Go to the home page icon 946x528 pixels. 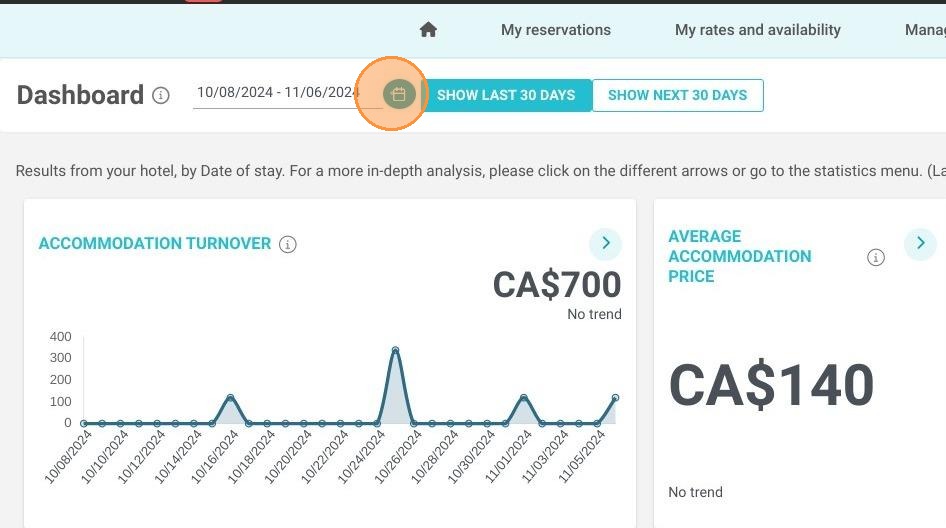click(x=428, y=30)
